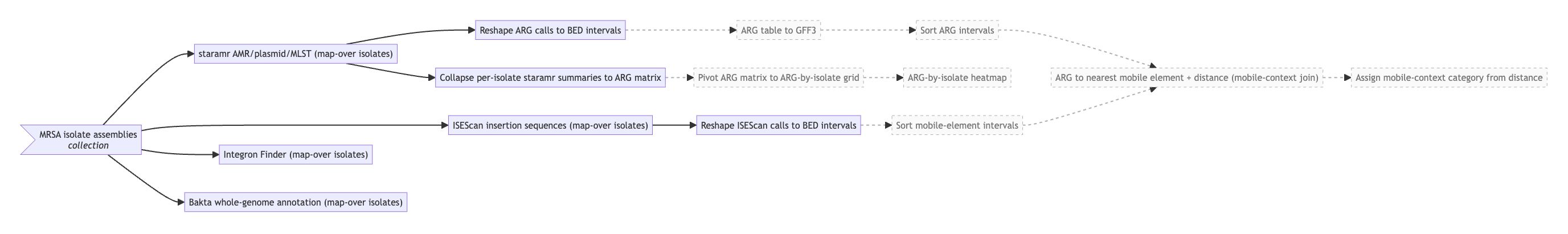1568x234 pixels.
Task: Click the ARG-by-isolate heatmap node
Action: tap(957, 78)
